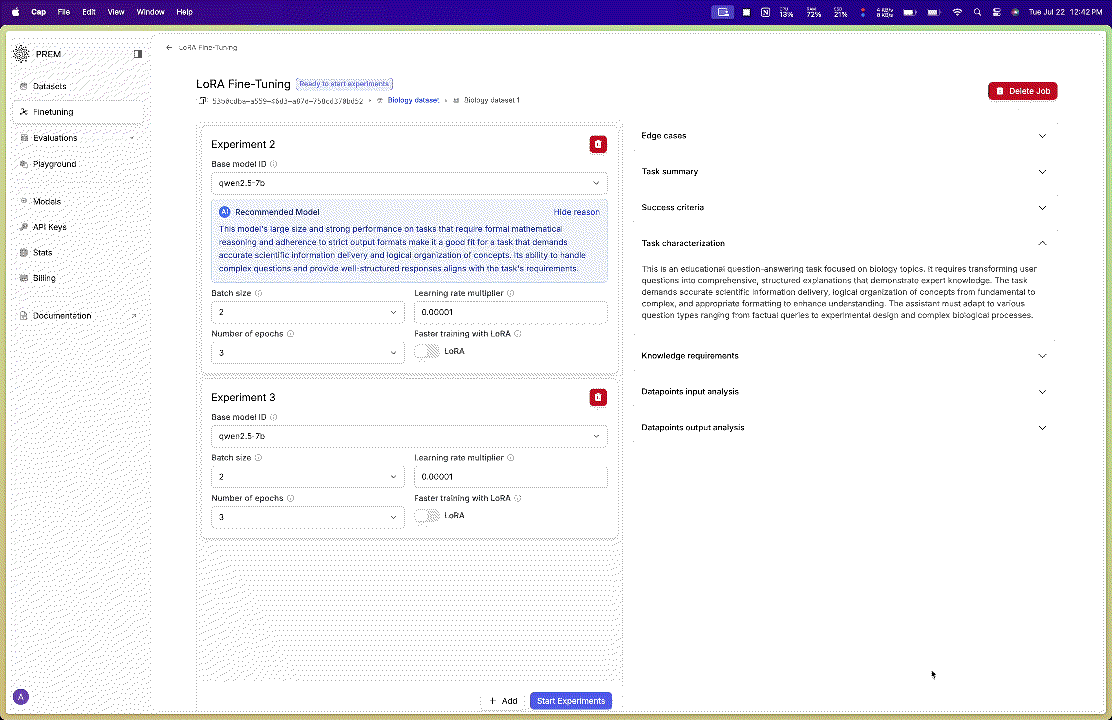This screenshot has width=1112, height=720.
Task: Expand Edge cases section
Action: [x=844, y=135]
